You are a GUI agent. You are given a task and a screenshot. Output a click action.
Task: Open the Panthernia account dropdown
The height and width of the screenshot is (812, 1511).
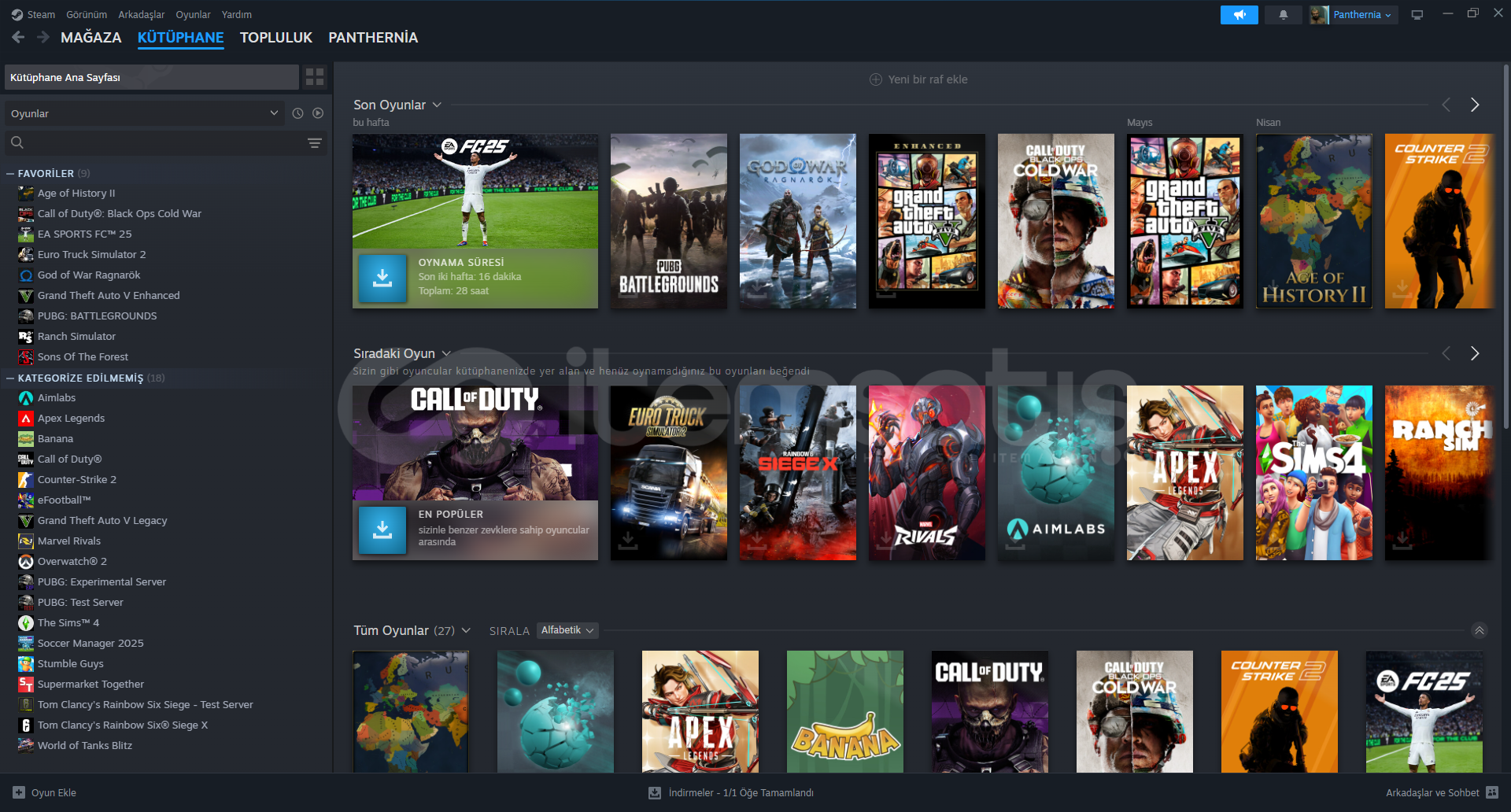[x=1362, y=15]
